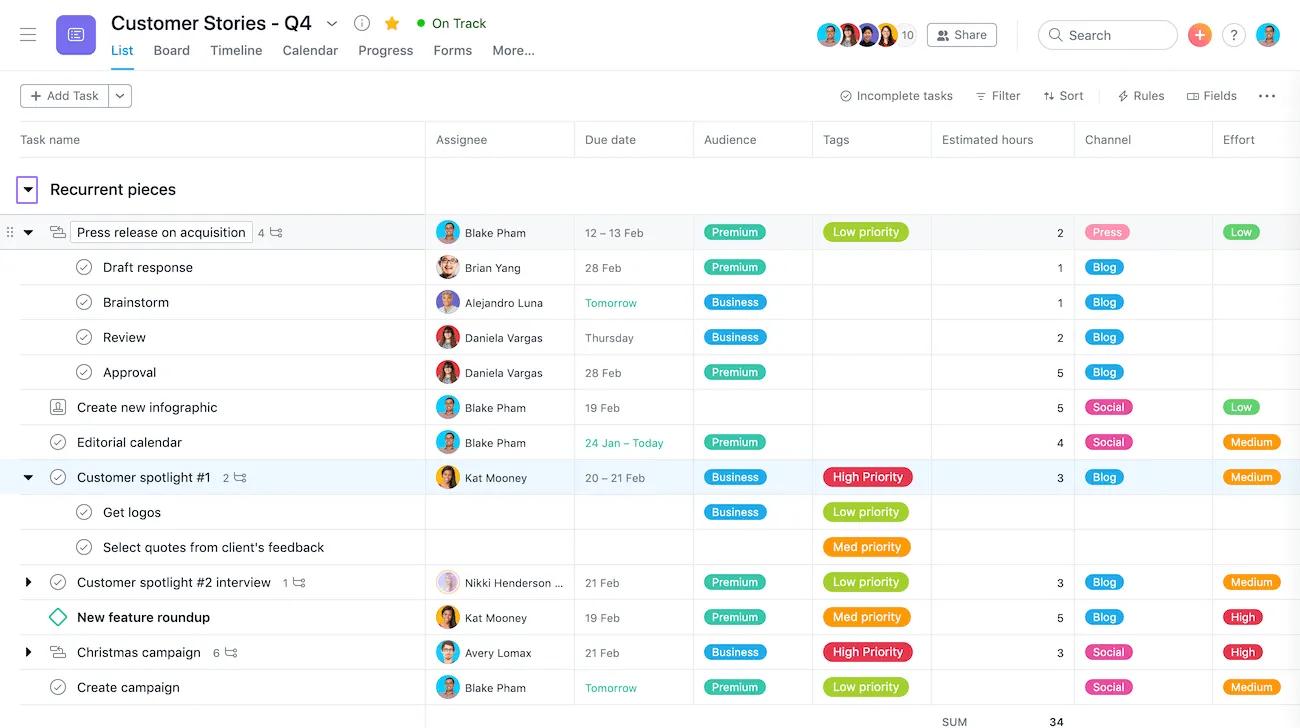This screenshot has height=728, width=1300.
Task: Check off the Editorial calendar task
Action: (x=58, y=442)
